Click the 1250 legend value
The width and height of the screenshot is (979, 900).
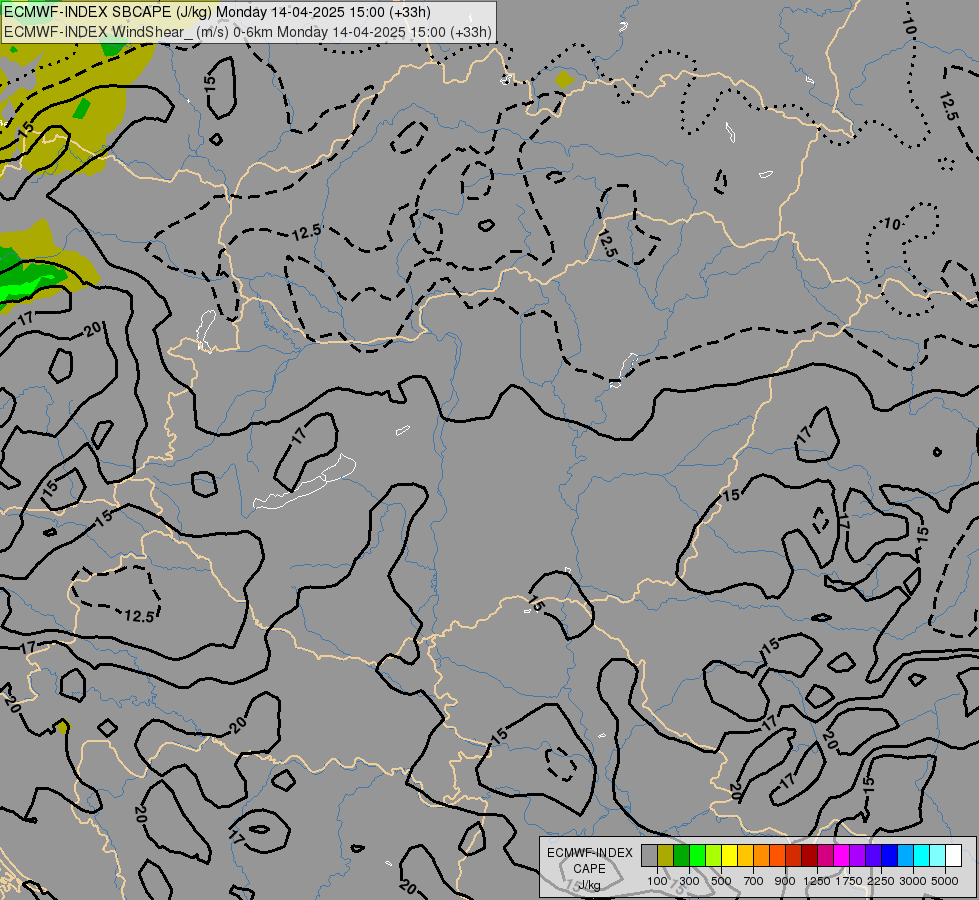pyautogui.click(x=817, y=881)
